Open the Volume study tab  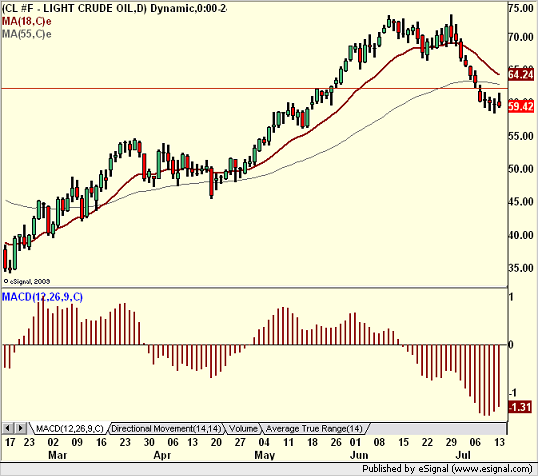coord(243,429)
